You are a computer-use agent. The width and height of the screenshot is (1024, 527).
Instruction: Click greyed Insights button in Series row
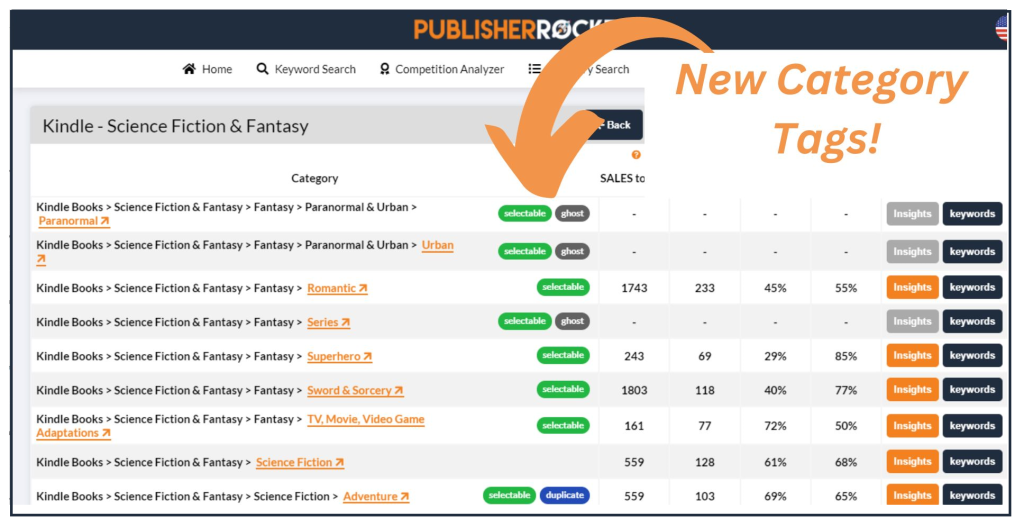(x=912, y=321)
